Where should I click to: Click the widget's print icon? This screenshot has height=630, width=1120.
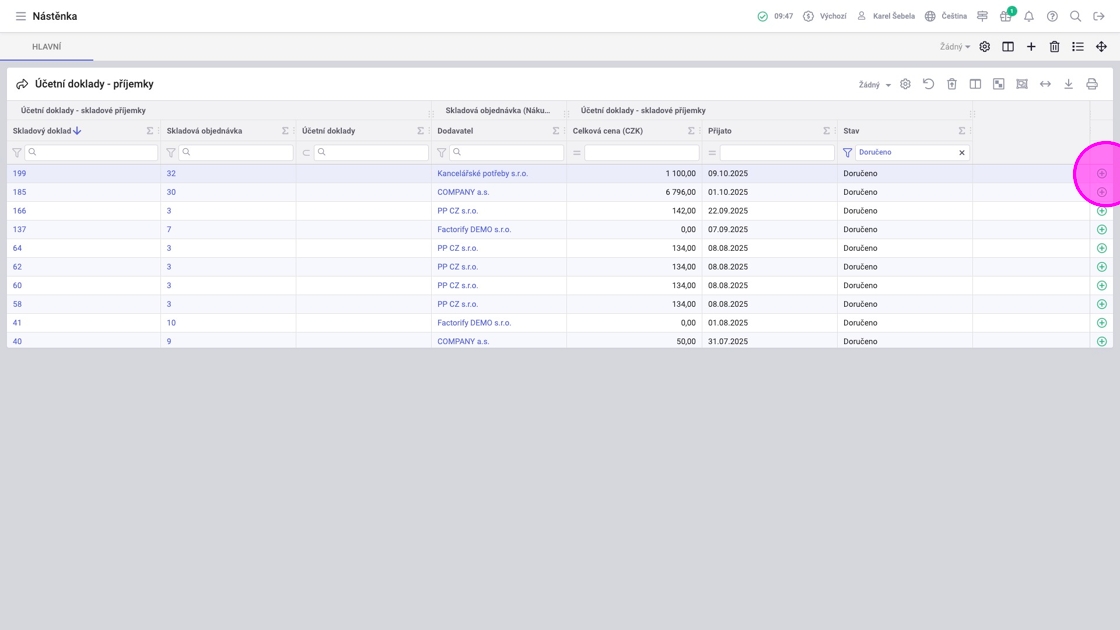[1091, 84]
